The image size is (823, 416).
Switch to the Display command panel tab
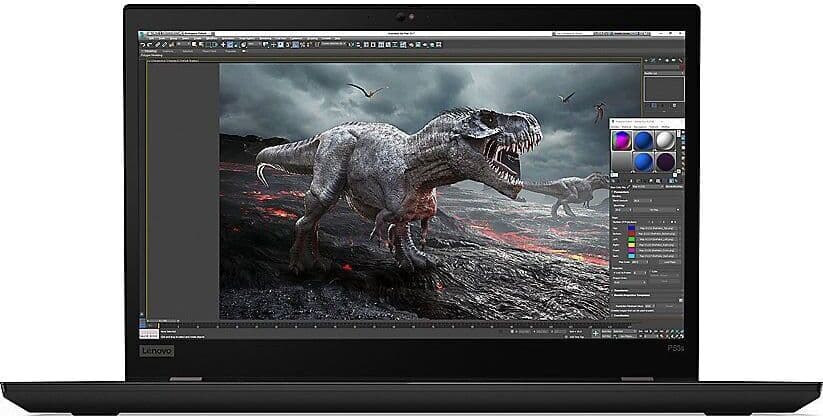[674, 60]
